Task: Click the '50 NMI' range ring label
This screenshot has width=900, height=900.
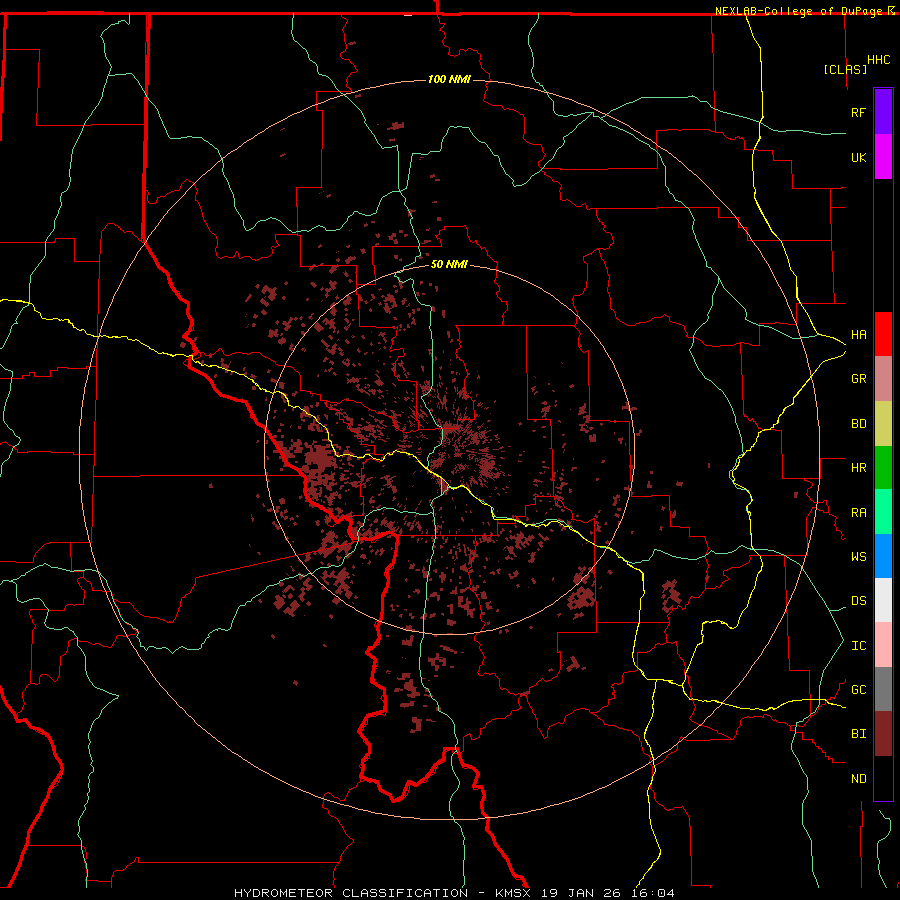Action: (x=449, y=264)
